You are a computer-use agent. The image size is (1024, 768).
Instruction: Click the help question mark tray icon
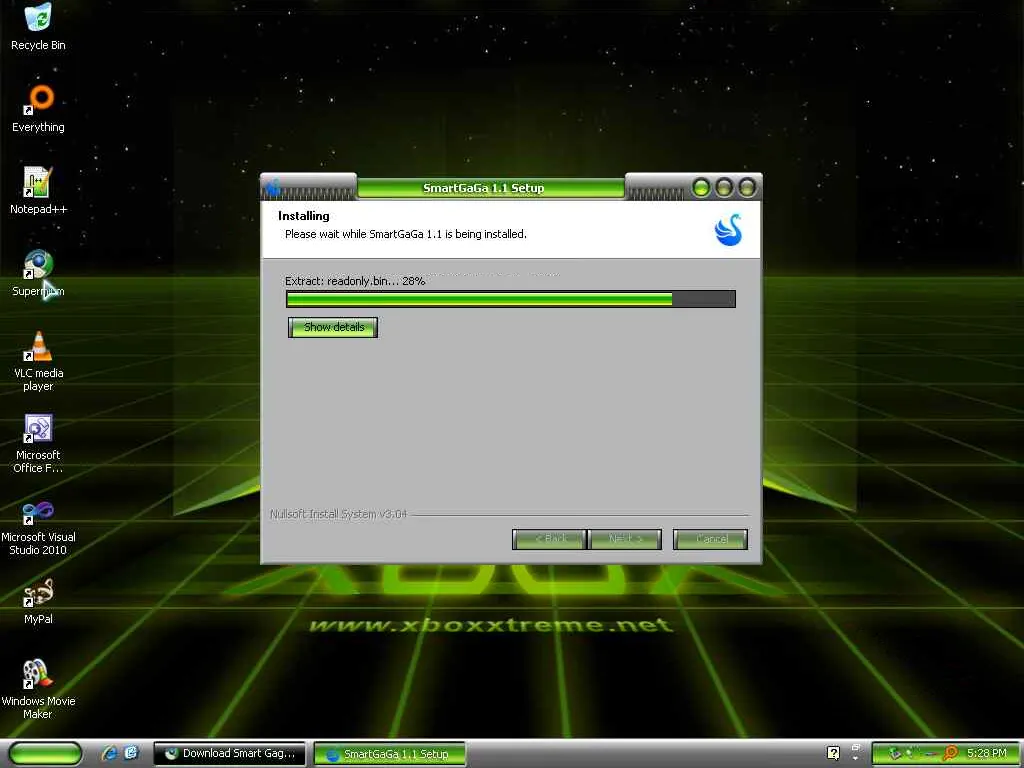[x=833, y=753]
